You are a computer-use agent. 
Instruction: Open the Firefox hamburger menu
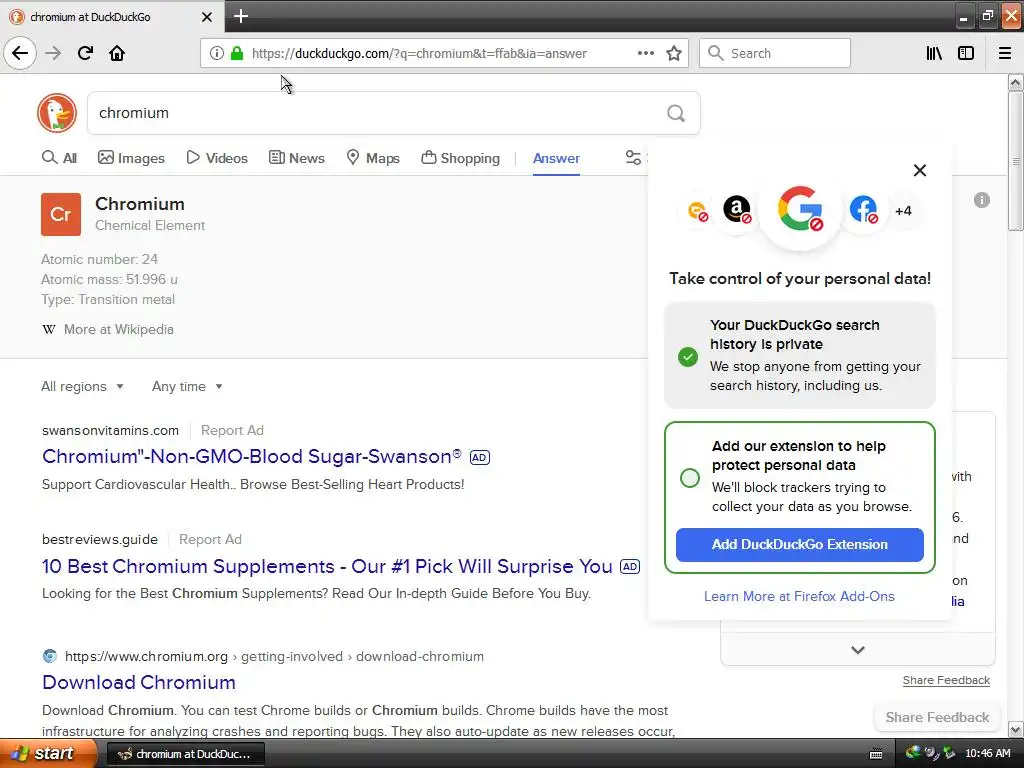(x=1004, y=53)
